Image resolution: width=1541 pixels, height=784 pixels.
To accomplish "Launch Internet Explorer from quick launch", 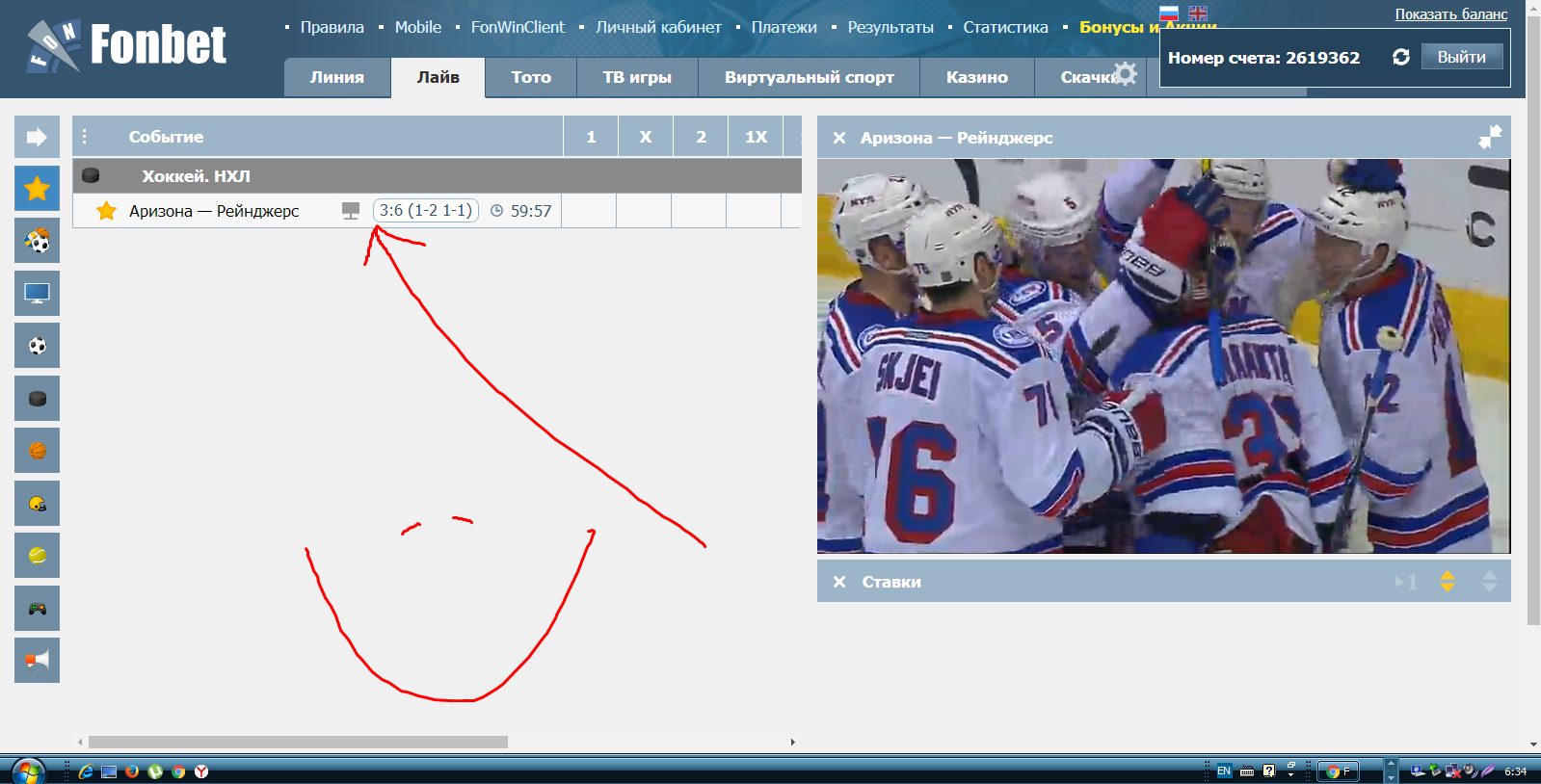I will pos(86,771).
